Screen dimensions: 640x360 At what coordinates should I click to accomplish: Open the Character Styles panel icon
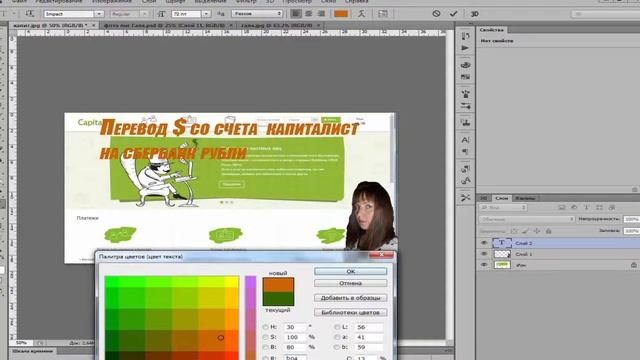coord(465,169)
